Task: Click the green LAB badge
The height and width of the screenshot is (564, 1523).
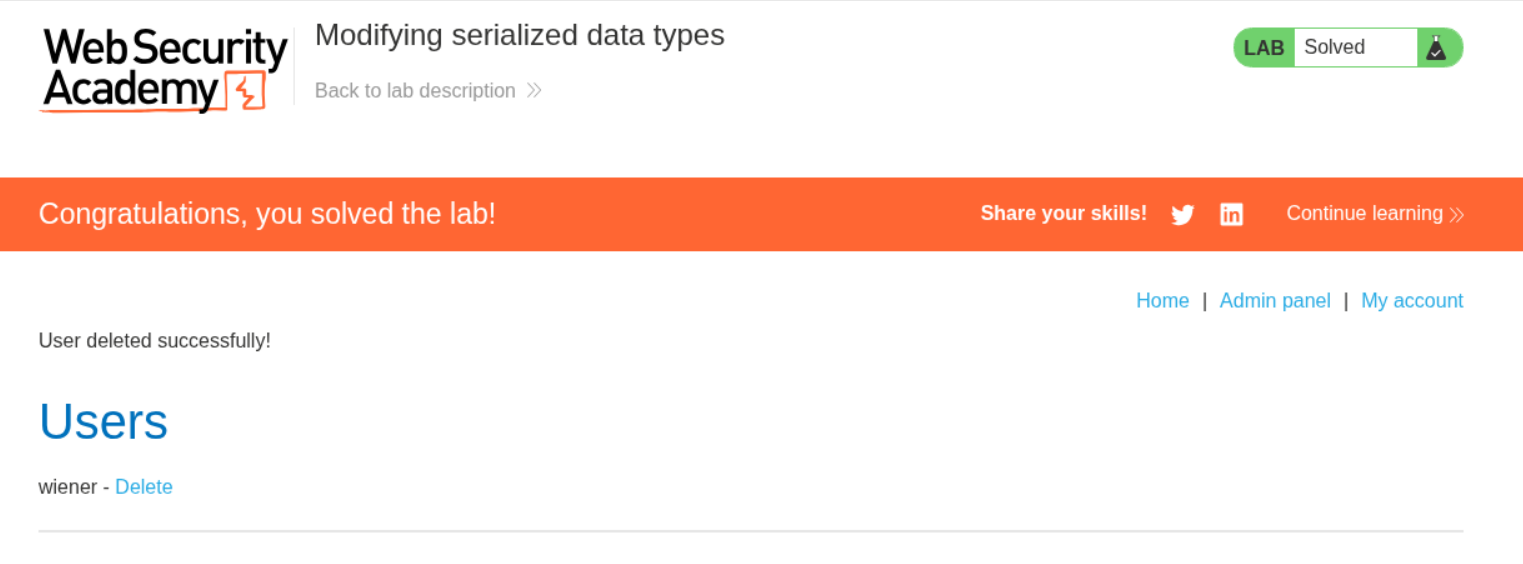Action: point(1264,48)
